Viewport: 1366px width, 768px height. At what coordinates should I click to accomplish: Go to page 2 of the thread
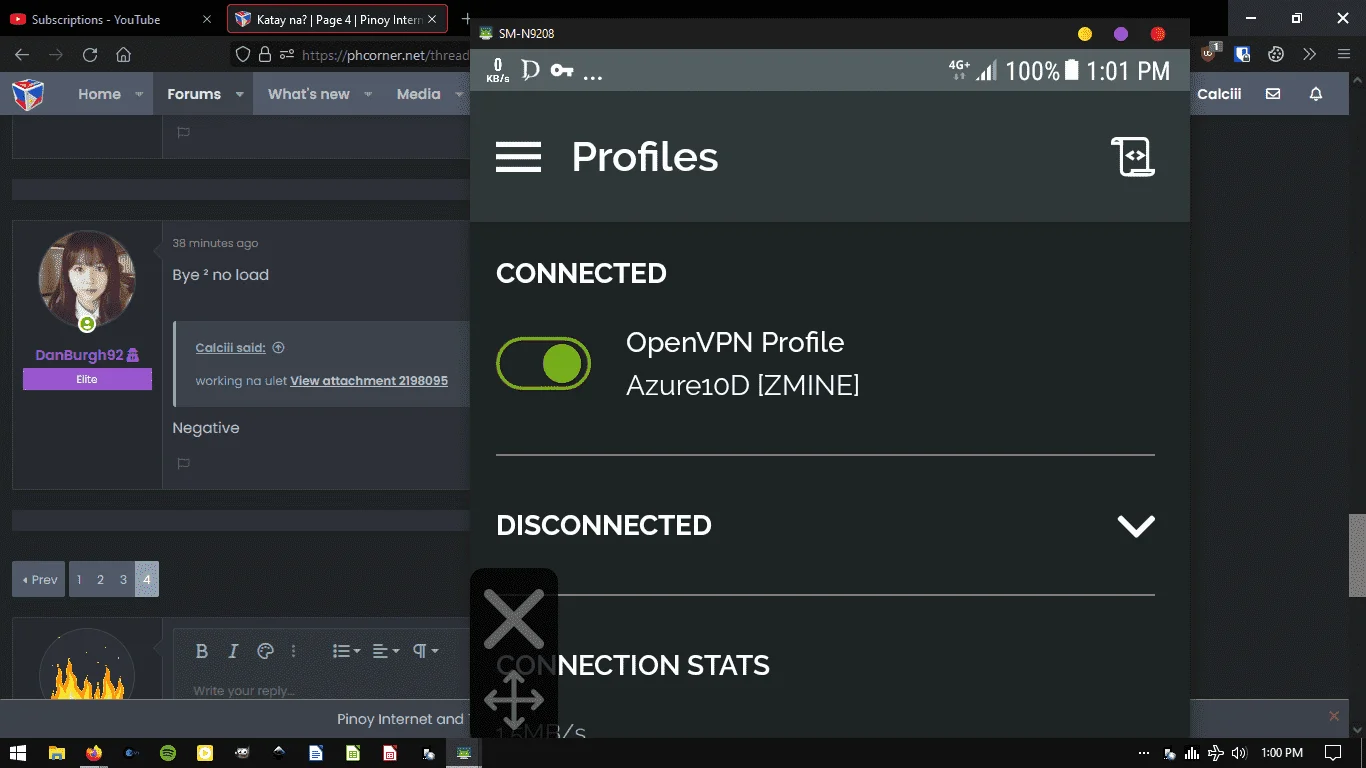click(101, 579)
